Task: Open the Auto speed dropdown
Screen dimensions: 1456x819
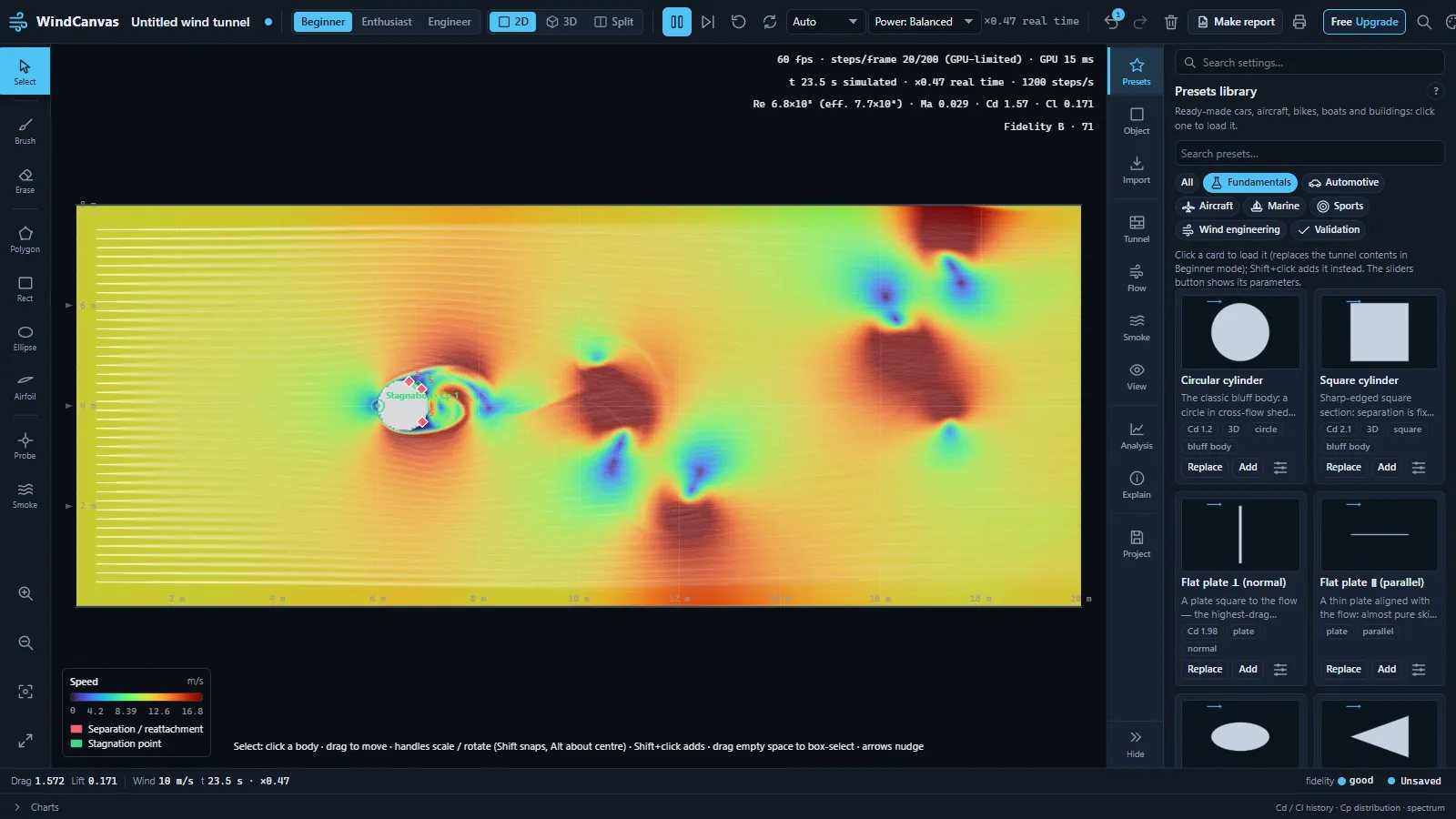Action: (x=824, y=22)
